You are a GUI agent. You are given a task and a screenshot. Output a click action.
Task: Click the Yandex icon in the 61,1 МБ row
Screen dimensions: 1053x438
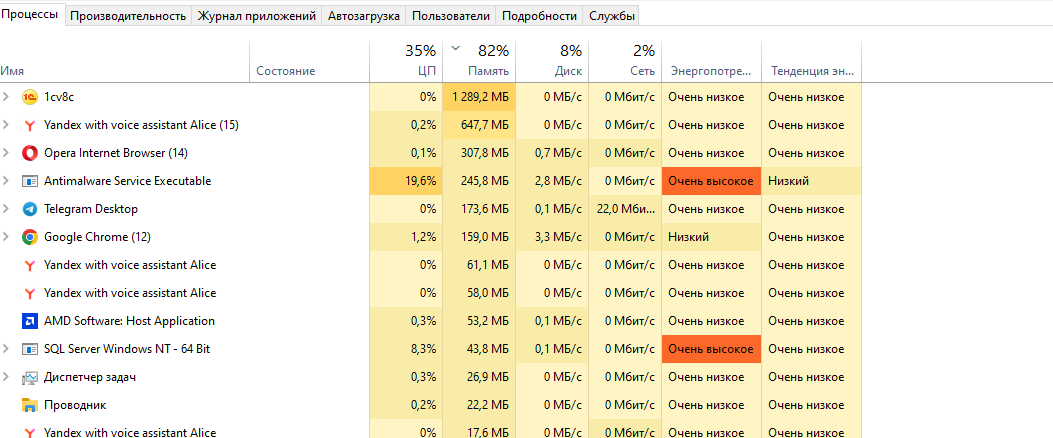click(30, 265)
